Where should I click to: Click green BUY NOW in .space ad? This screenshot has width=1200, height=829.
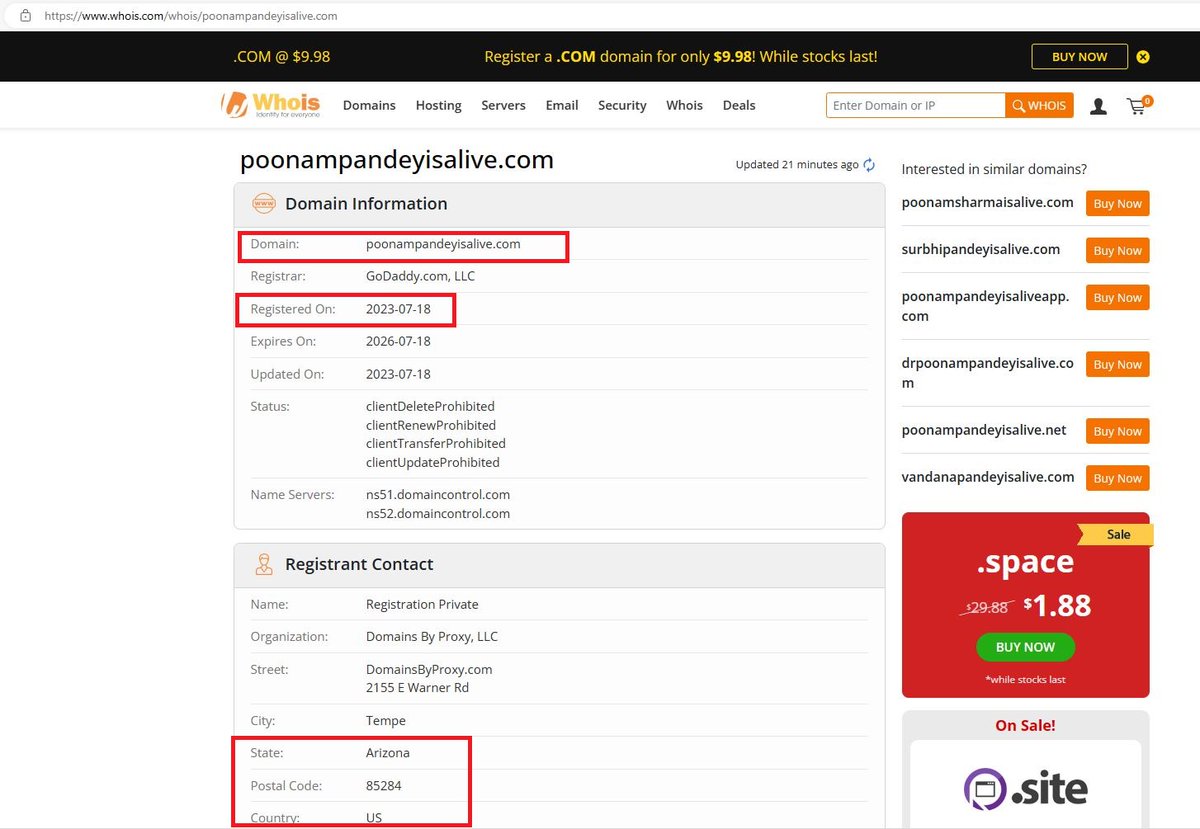pos(1025,647)
